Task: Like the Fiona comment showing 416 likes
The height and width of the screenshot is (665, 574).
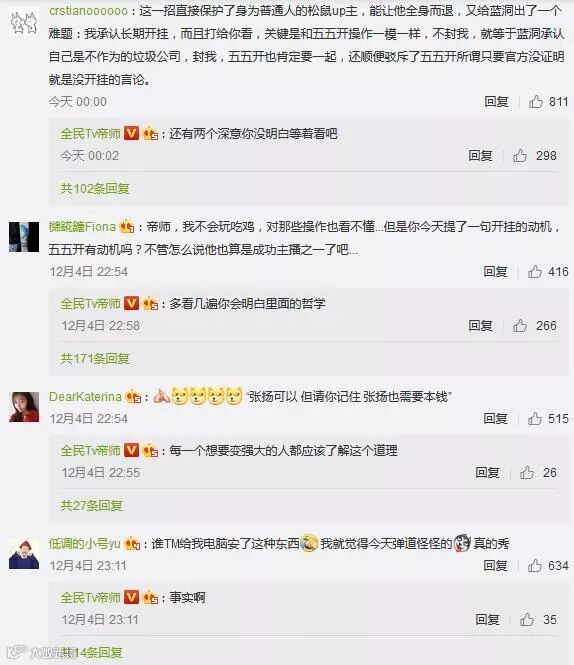Action: [x=535, y=271]
